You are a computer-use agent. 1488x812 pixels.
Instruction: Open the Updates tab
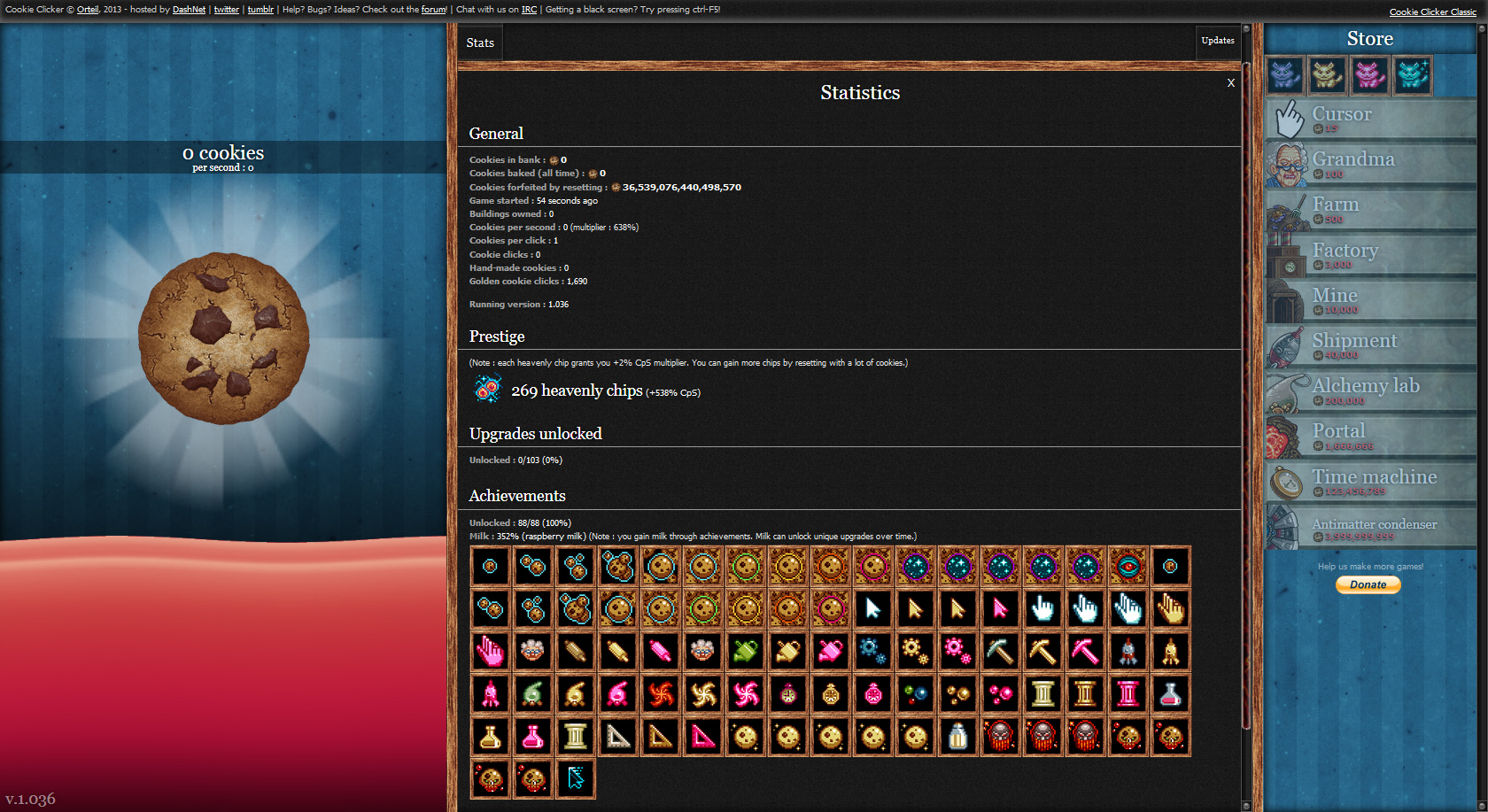tap(1218, 41)
